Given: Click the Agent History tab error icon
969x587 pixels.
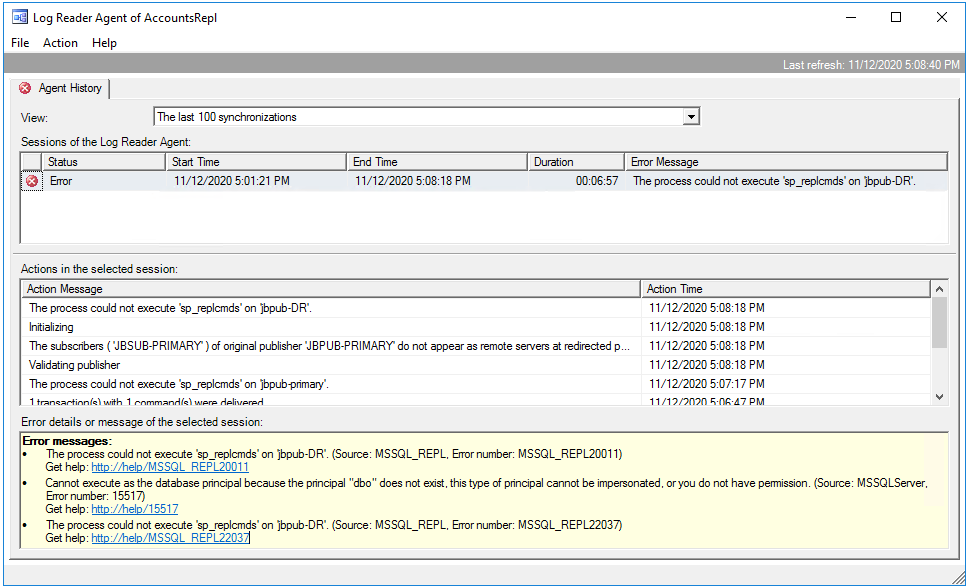Looking at the screenshot, I should point(25,88).
